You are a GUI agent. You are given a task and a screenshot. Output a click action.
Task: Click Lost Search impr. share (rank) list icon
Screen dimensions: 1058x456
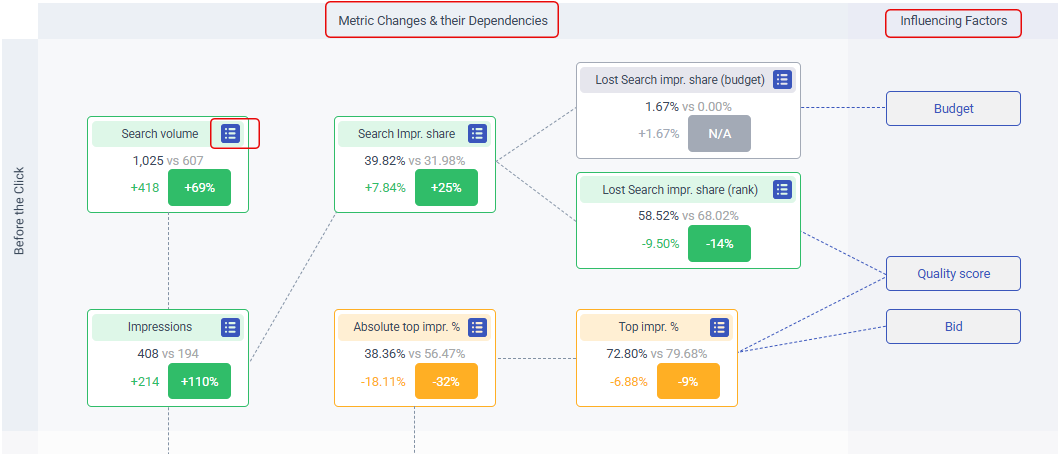point(783,189)
